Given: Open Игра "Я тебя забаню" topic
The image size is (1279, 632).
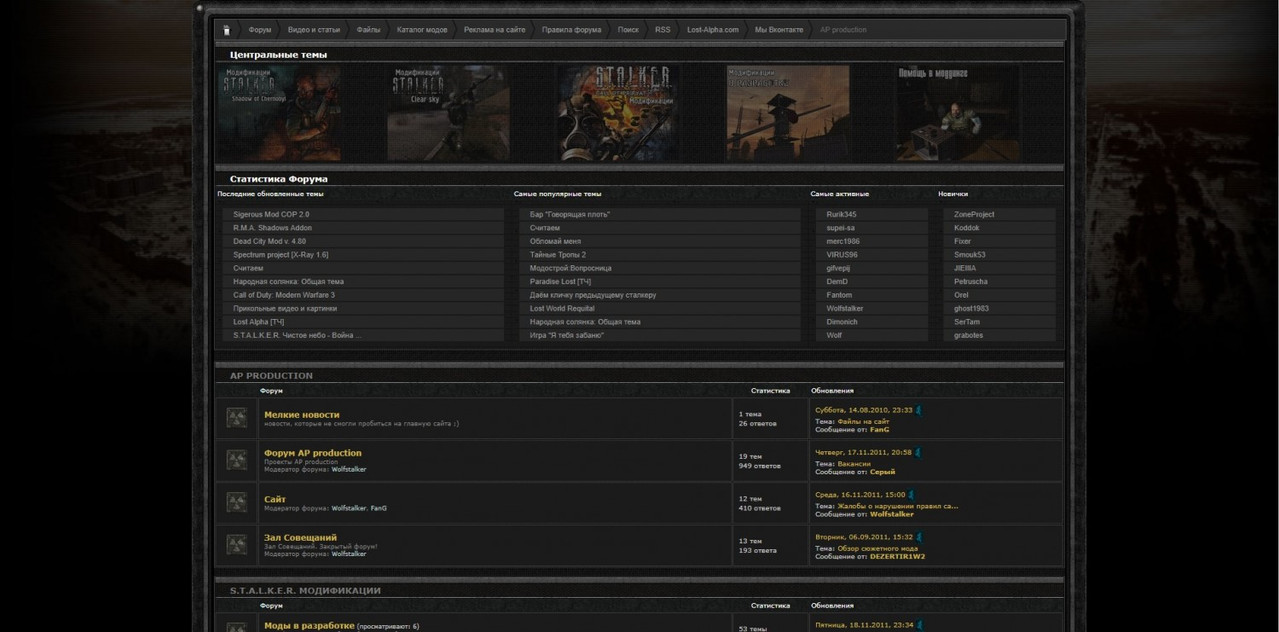Looking at the screenshot, I should coord(567,336).
